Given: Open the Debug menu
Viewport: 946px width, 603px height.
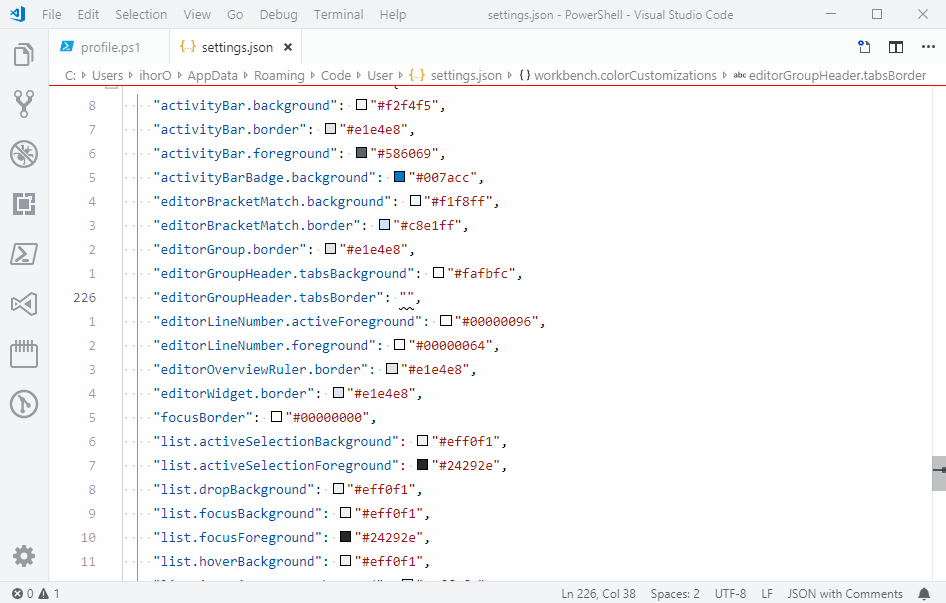Looking at the screenshot, I should pyautogui.click(x=279, y=14).
